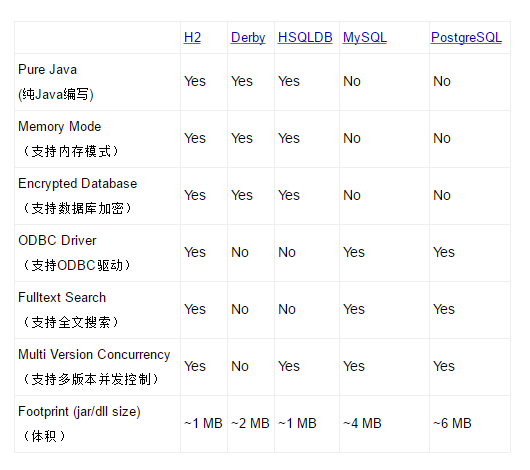530x470 pixels.
Task: Click the Encrypted Database row label
Action: click(77, 184)
